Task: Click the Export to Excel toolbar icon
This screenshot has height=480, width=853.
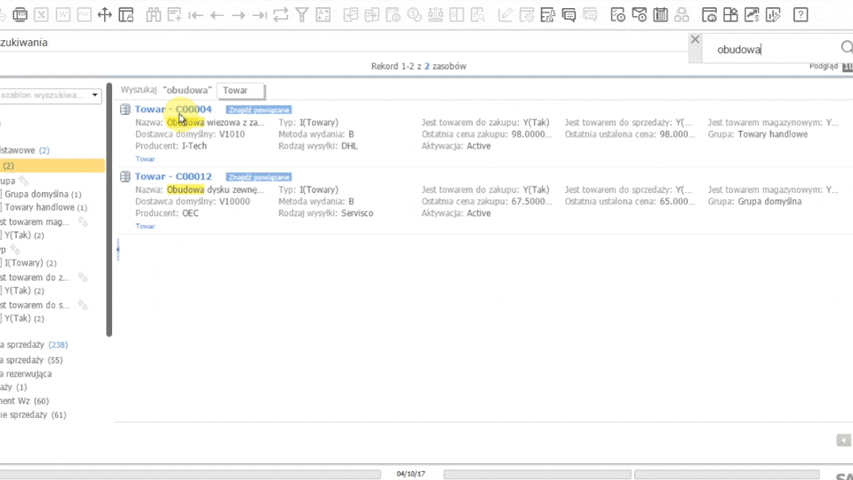Action: click(x=41, y=15)
